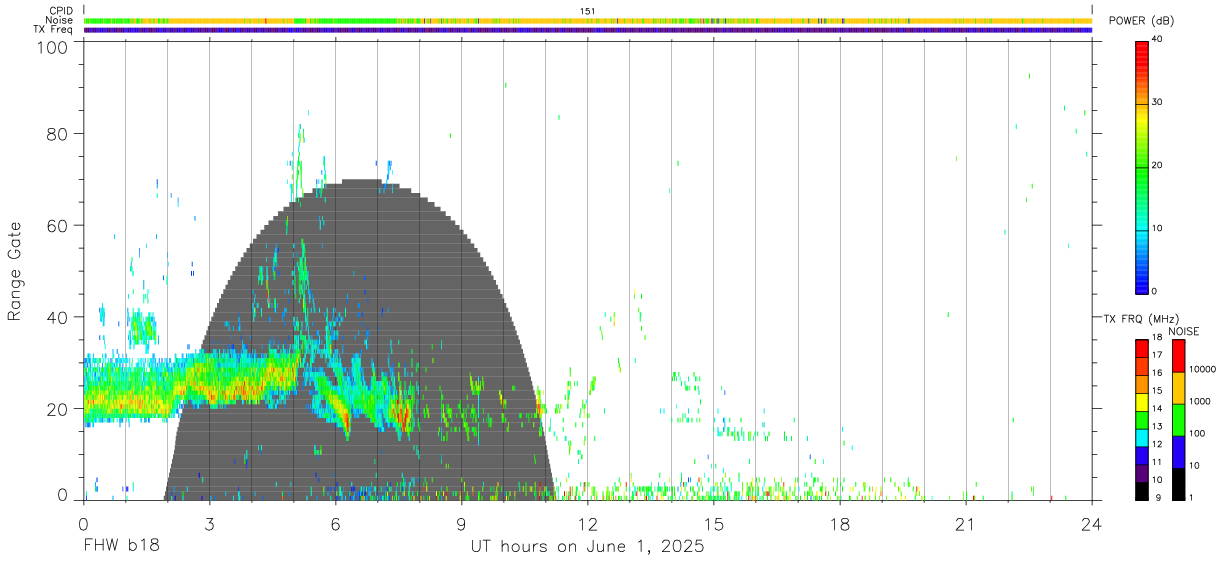Viewport: 1228px width, 567px height.
Task: Click the power scale value 40
Action: [x=1159, y=40]
